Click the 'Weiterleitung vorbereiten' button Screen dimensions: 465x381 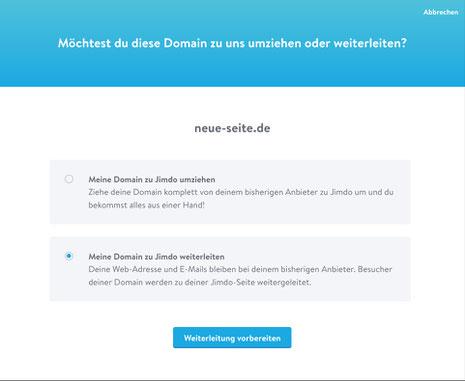point(232,338)
